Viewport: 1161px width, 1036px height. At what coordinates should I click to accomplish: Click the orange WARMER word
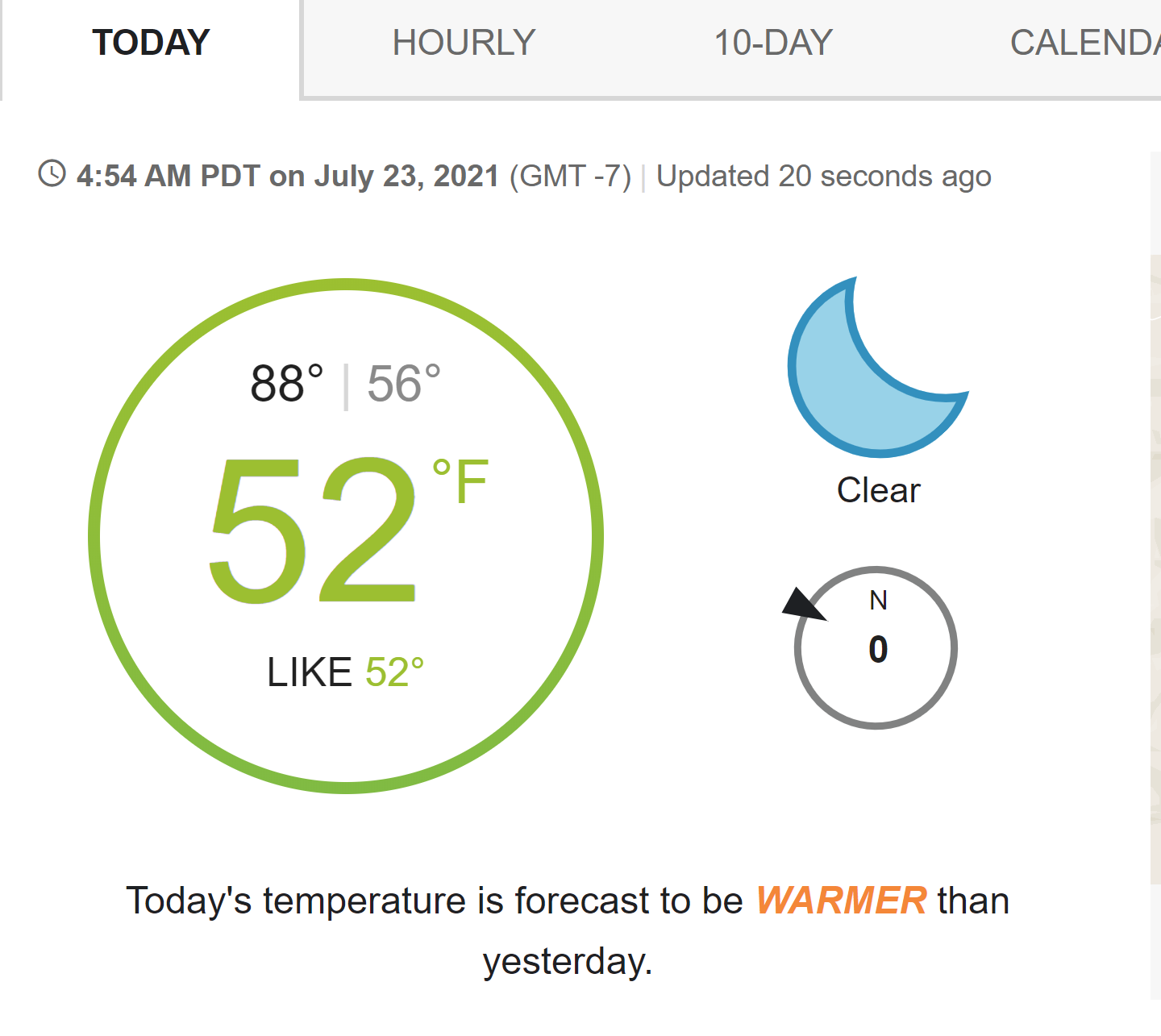tap(841, 901)
